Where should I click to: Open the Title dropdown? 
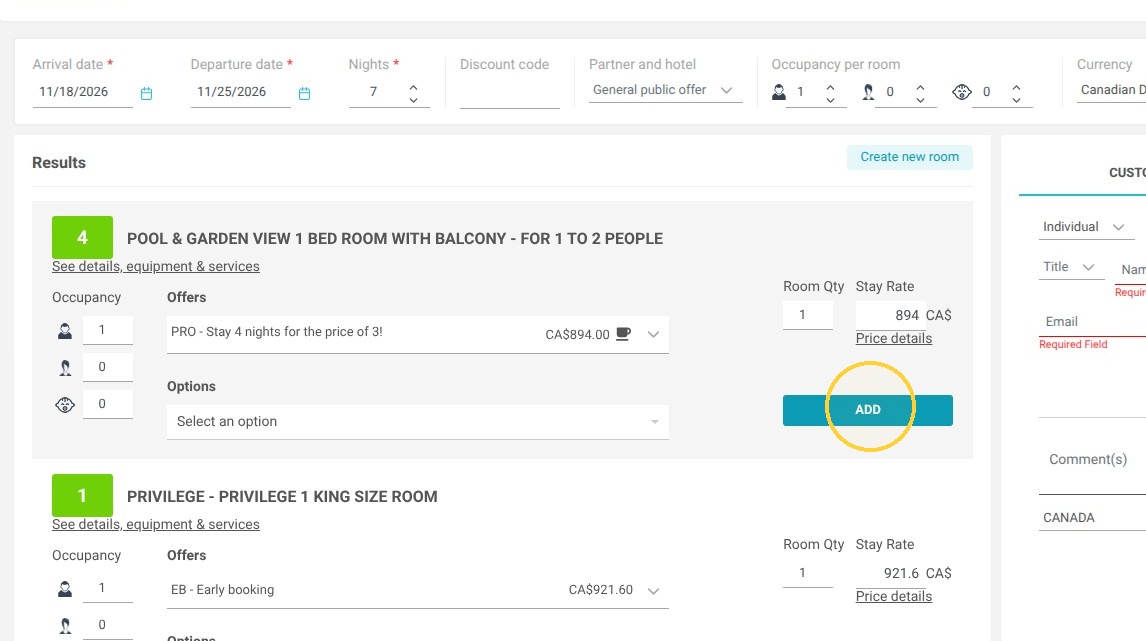pos(1069,268)
